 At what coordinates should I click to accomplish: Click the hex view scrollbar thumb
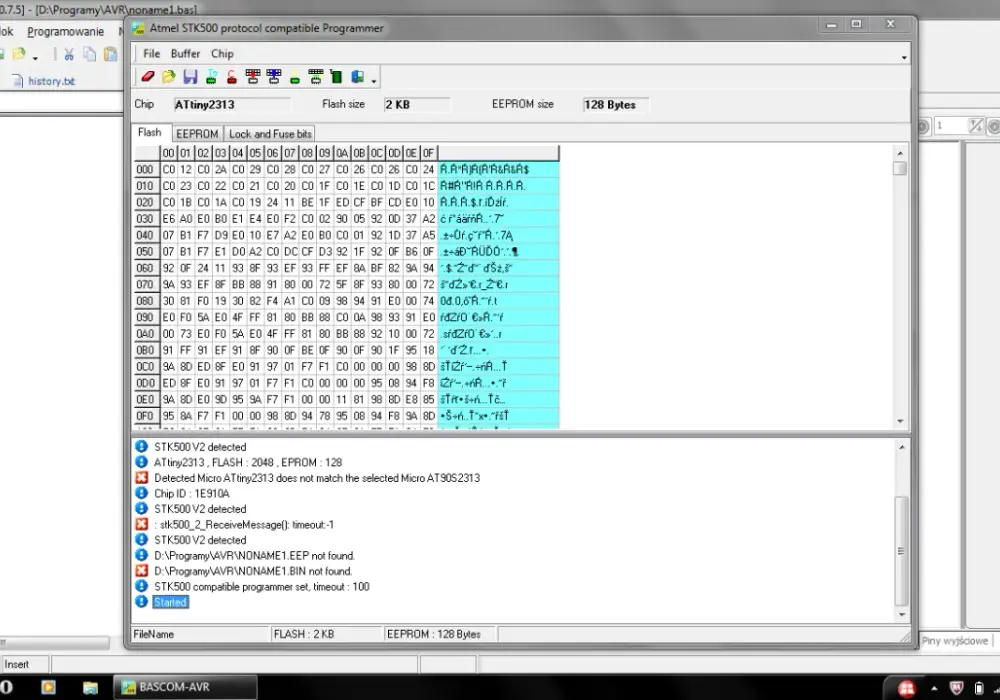pyautogui.click(x=900, y=168)
